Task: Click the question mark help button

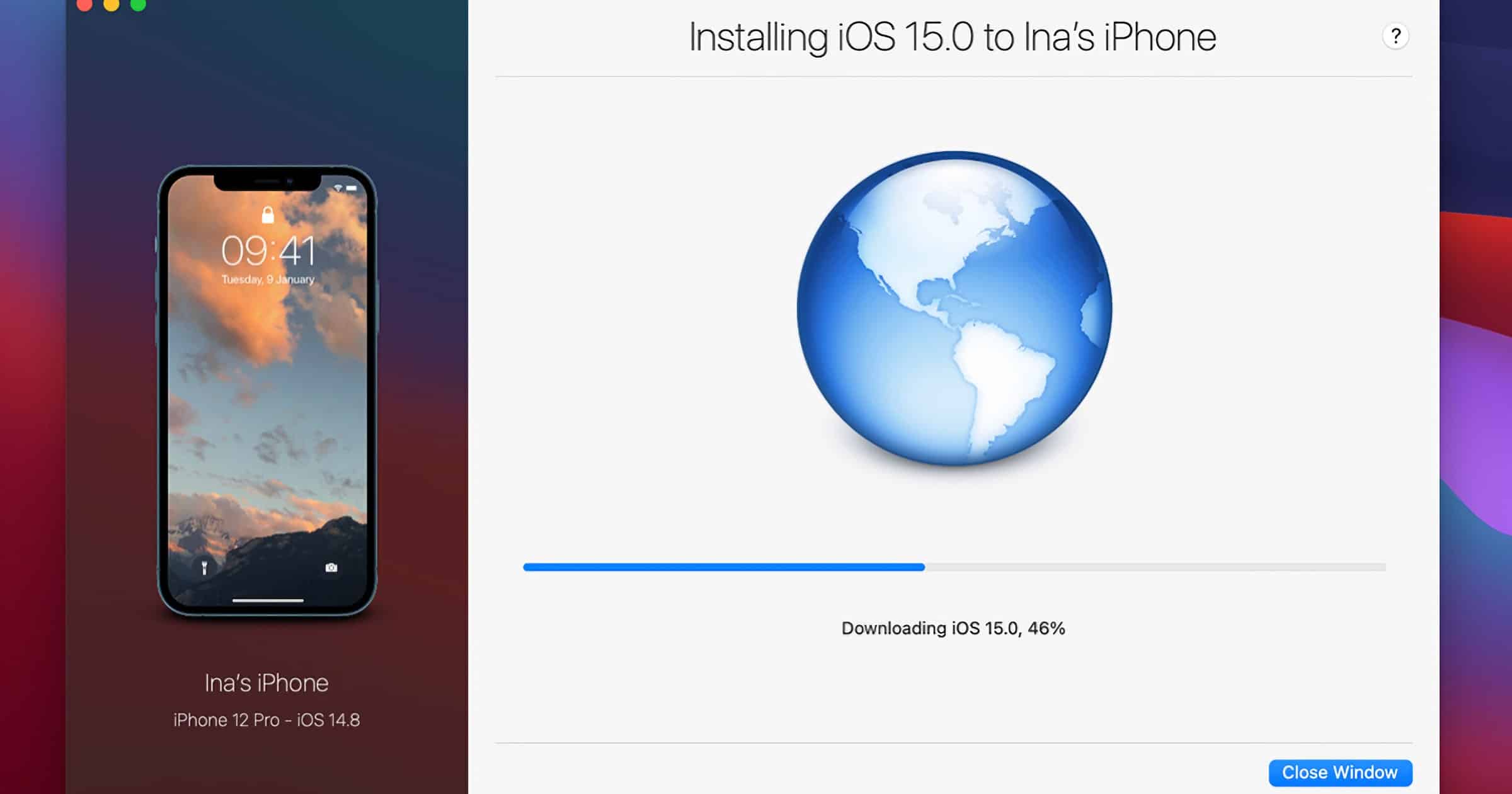Action: coord(1395,36)
